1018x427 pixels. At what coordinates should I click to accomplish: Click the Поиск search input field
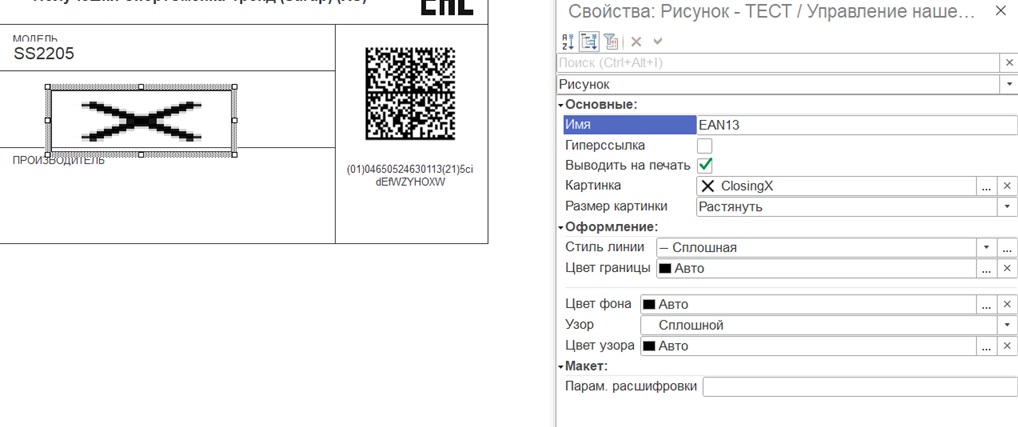779,63
